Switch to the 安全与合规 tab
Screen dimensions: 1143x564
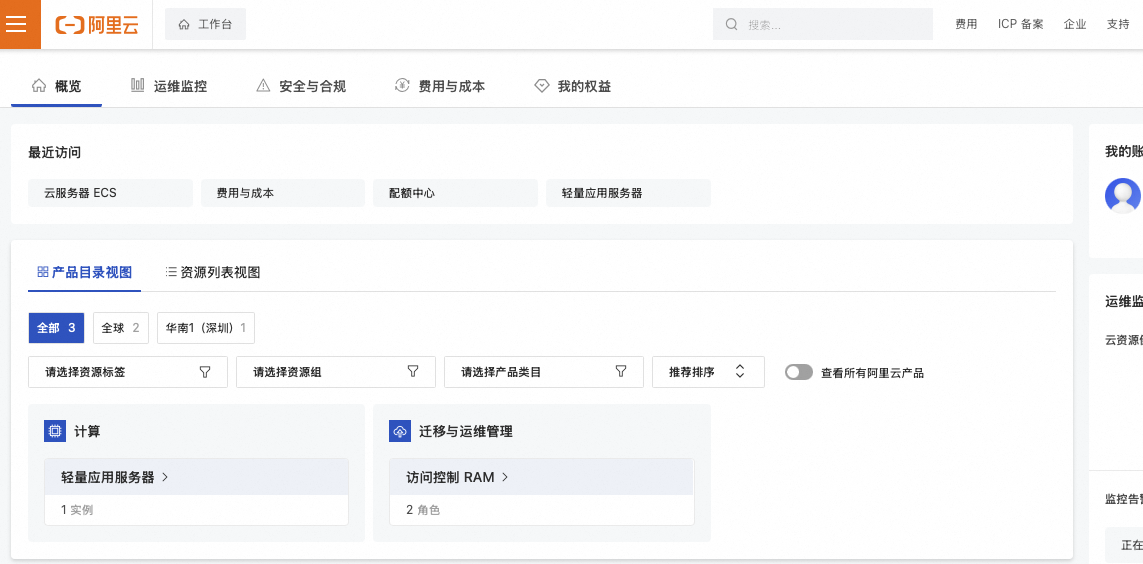[301, 86]
